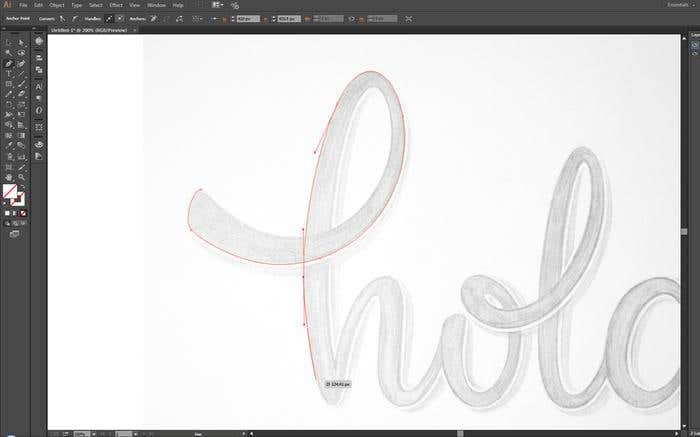Image resolution: width=700 pixels, height=437 pixels.
Task: Select the Scale tool
Action: 21,105
